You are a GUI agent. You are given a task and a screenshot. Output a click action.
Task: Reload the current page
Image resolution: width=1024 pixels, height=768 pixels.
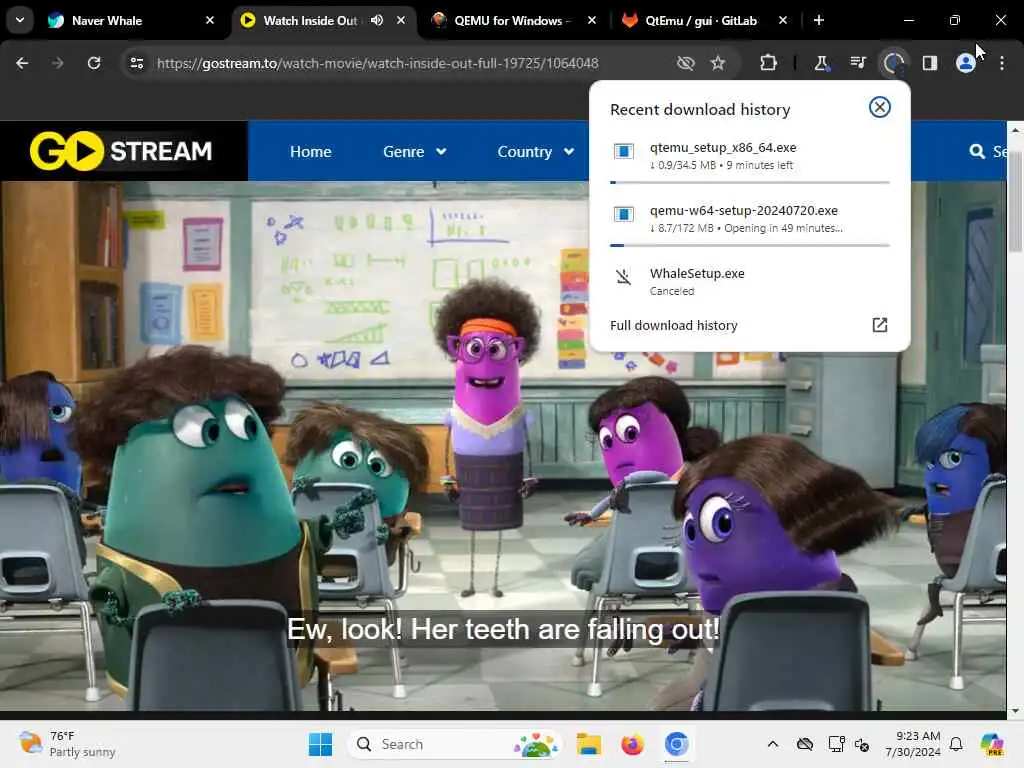94,63
